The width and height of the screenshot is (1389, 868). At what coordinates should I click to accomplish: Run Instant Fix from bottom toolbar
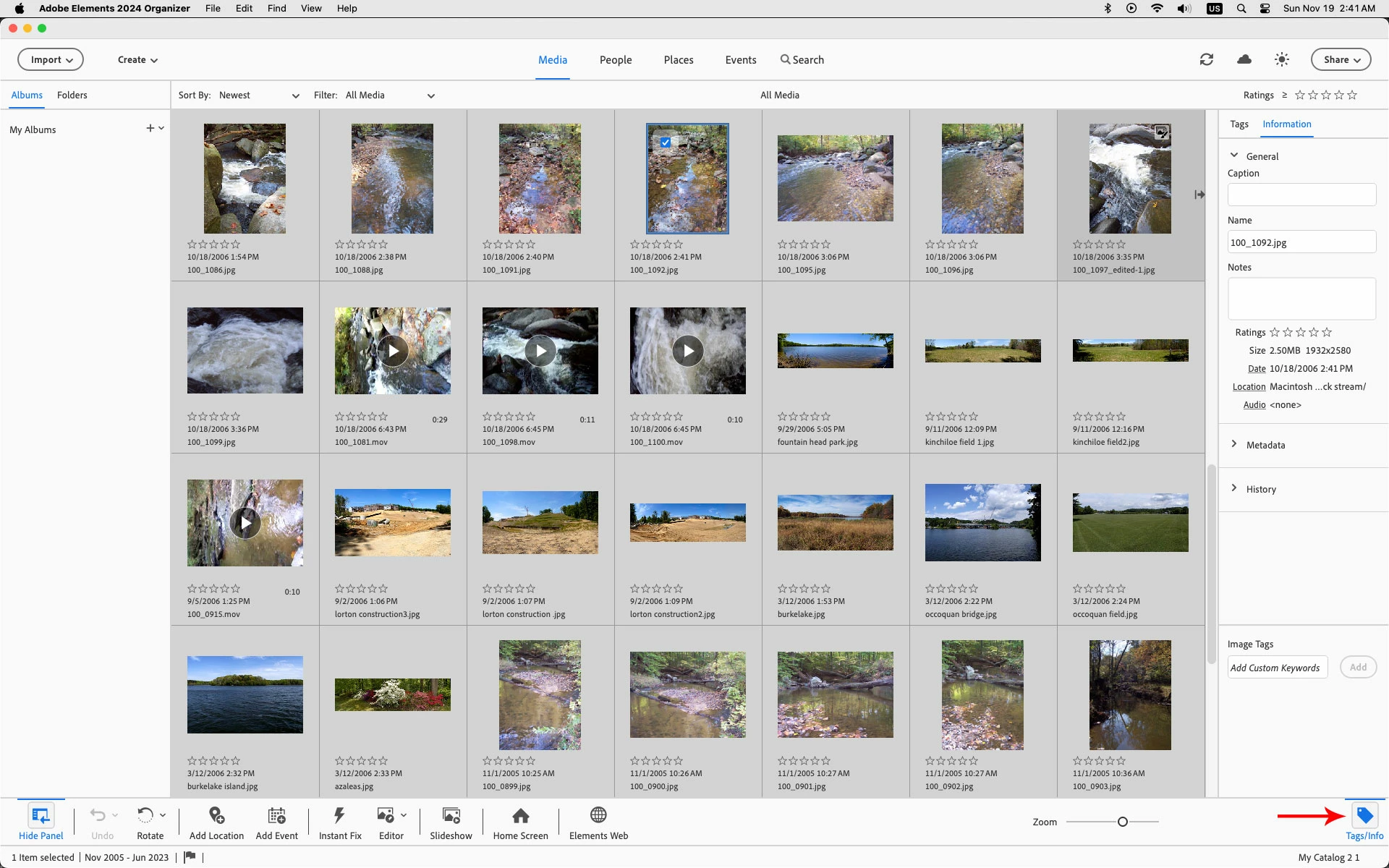click(x=339, y=816)
